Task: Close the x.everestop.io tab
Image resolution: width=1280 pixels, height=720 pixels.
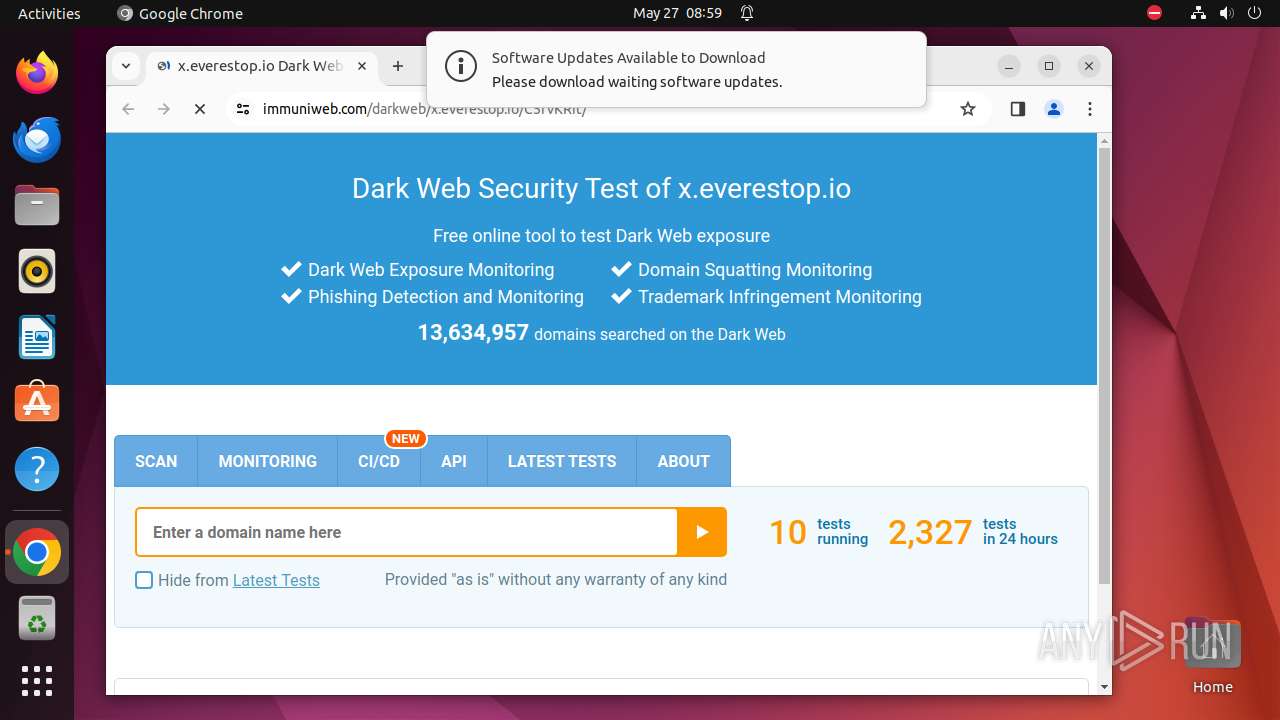Action: (x=362, y=66)
